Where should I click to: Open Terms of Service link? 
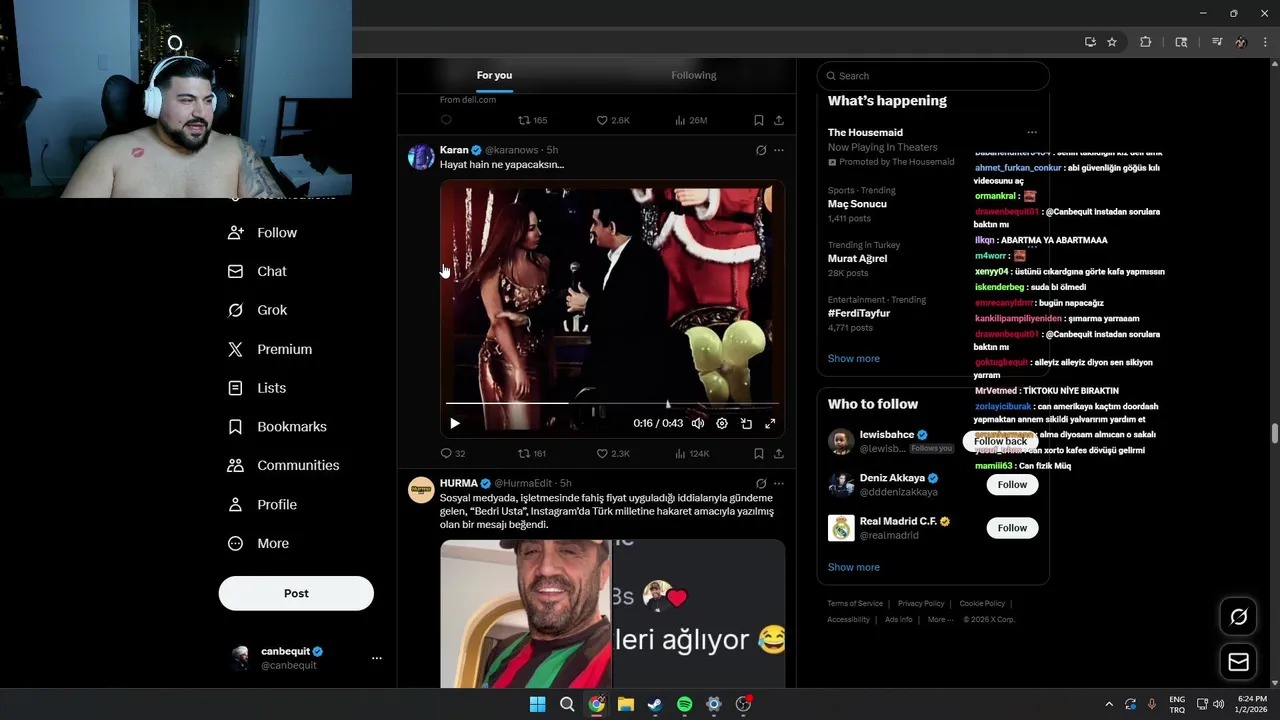[x=855, y=603]
